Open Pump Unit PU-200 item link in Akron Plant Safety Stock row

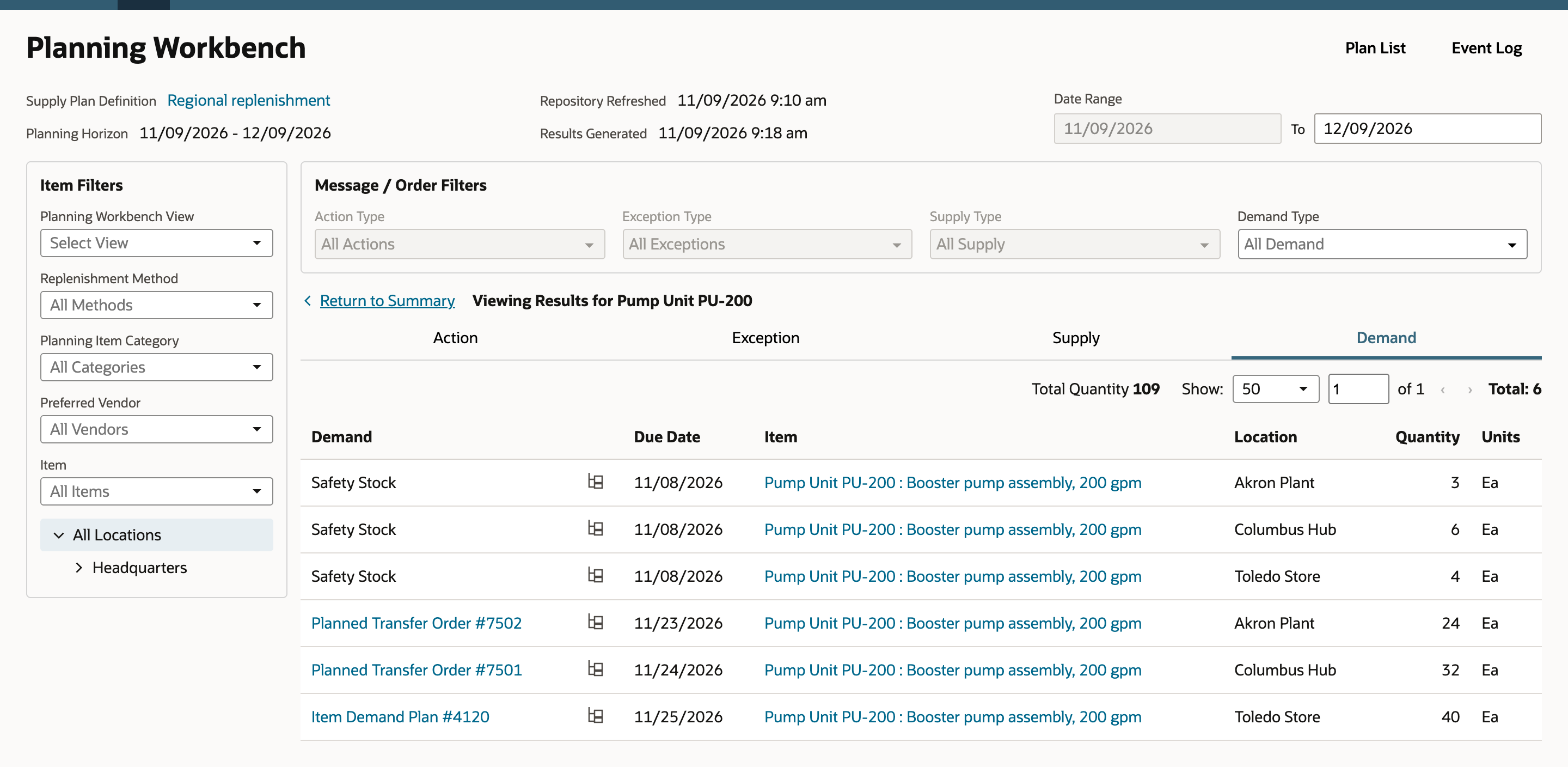click(x=953, y=483)
